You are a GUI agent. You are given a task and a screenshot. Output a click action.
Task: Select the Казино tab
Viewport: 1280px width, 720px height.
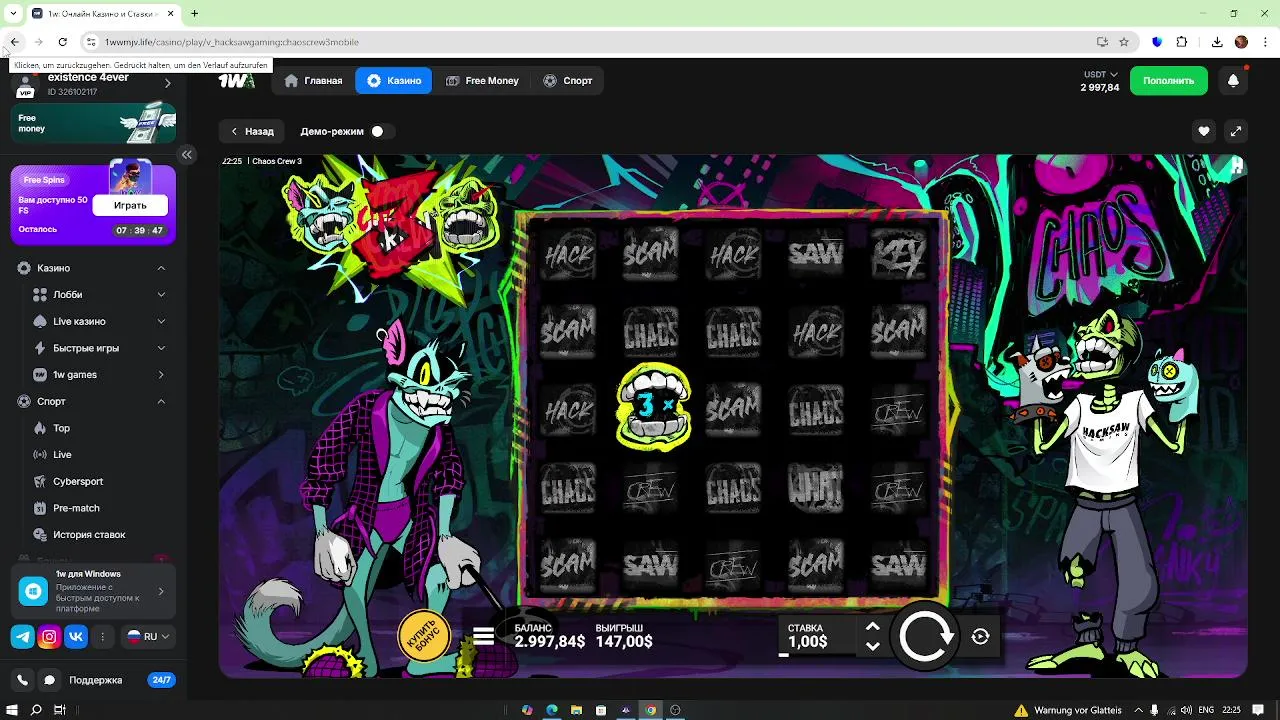click(x=394, y=80)
